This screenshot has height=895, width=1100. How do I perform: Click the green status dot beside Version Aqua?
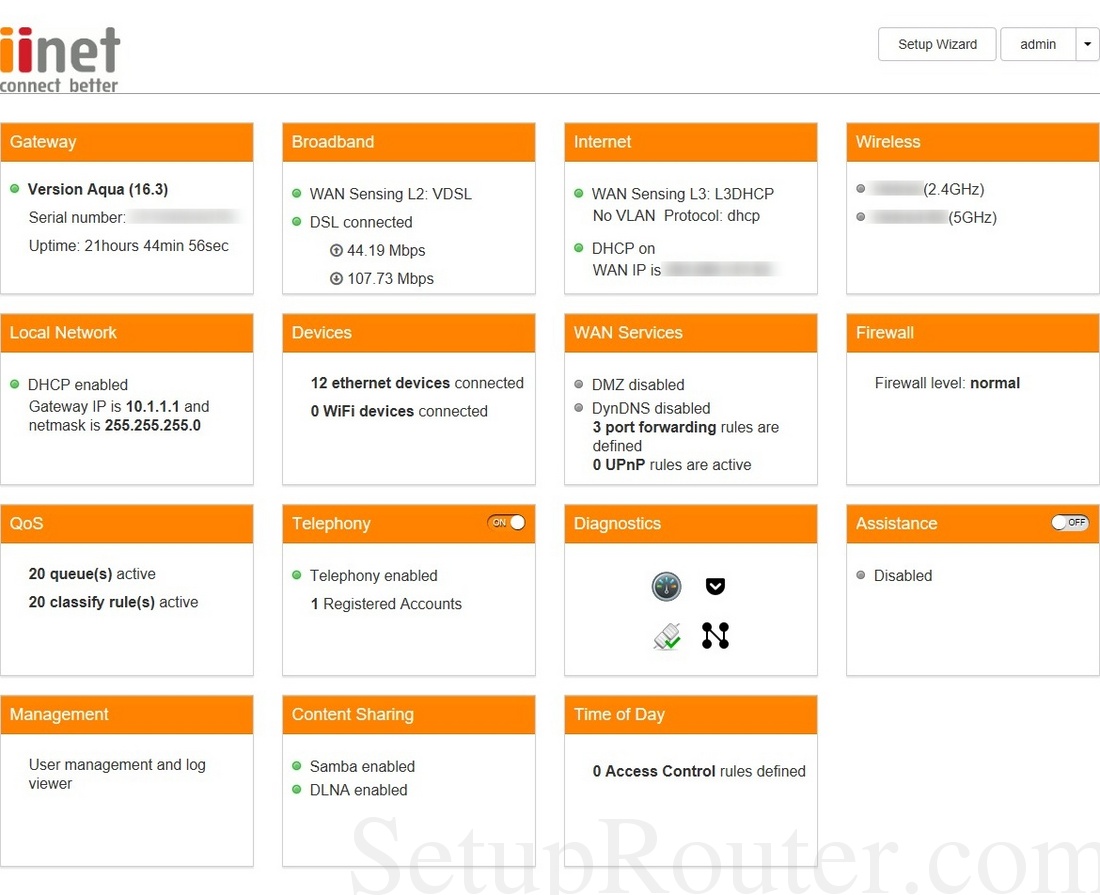coord(15,188)
